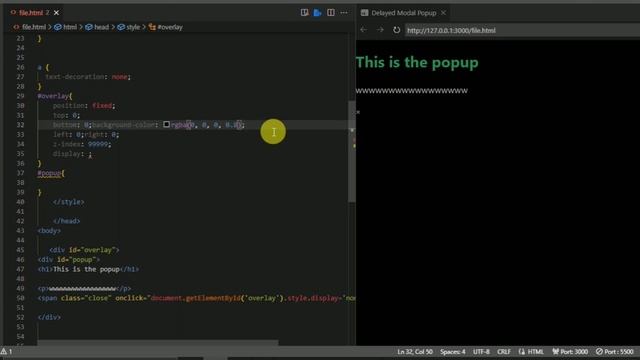
Task: Change end of line sequence CRLF
Action: 504,352
